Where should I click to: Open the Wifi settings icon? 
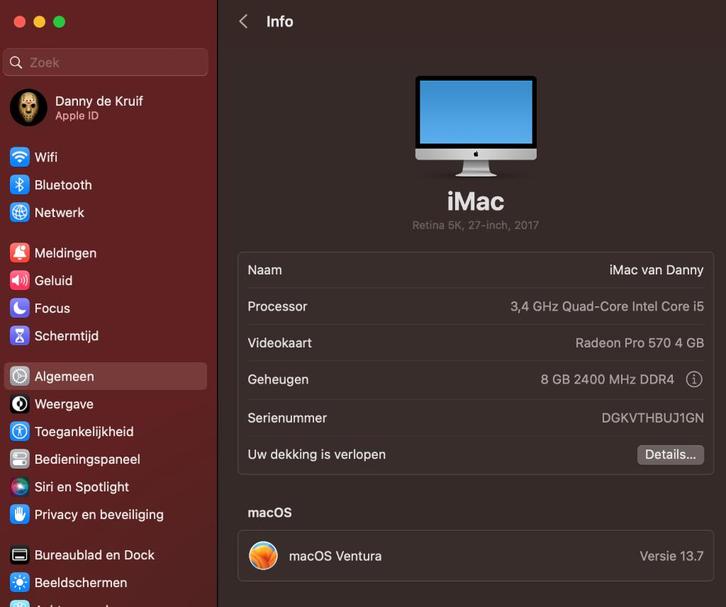coord(19,157)
